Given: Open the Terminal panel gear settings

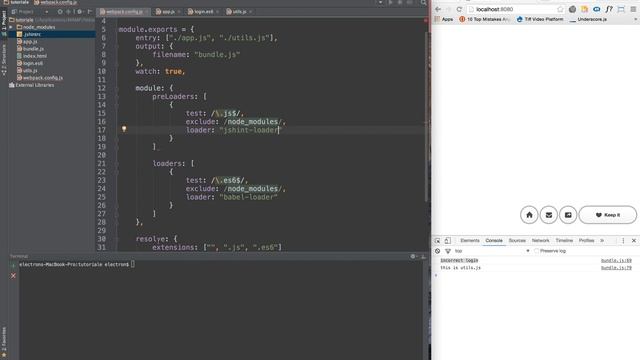Looking at the screenshot, I should (413, 256).
